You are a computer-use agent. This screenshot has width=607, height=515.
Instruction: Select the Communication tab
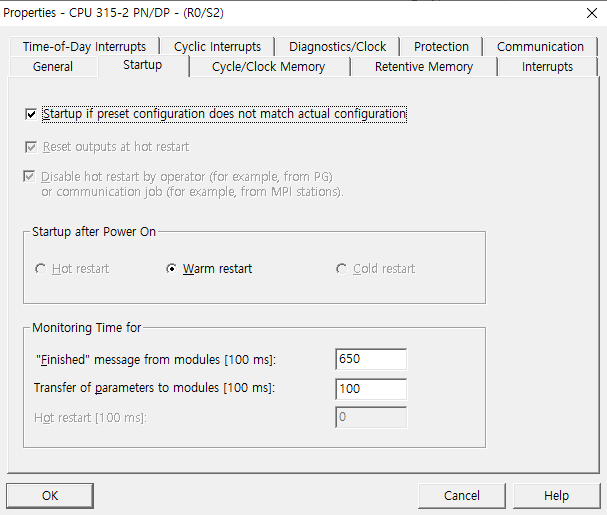540,46
